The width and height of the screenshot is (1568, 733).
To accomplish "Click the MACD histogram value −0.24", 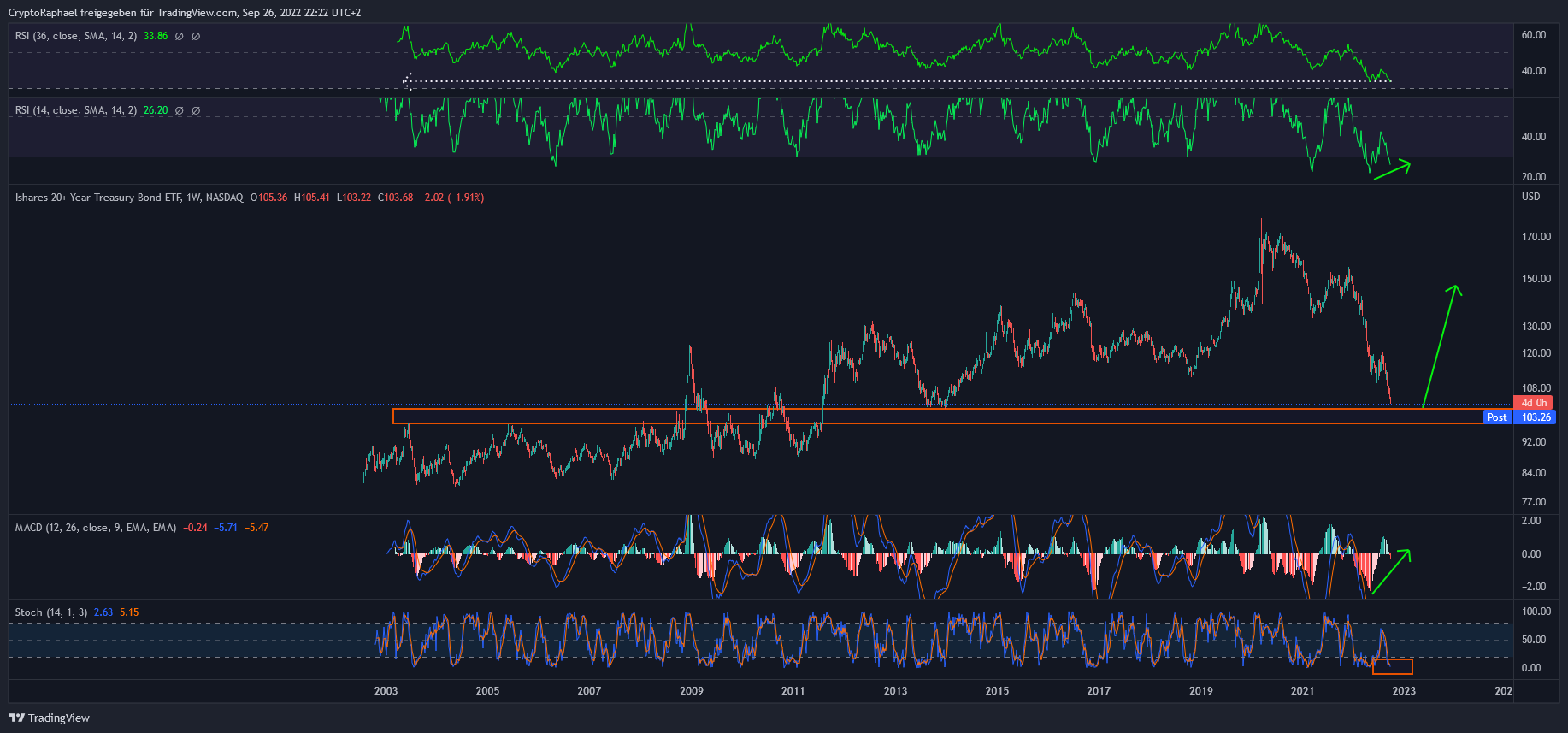I will [x=196, y=528].
